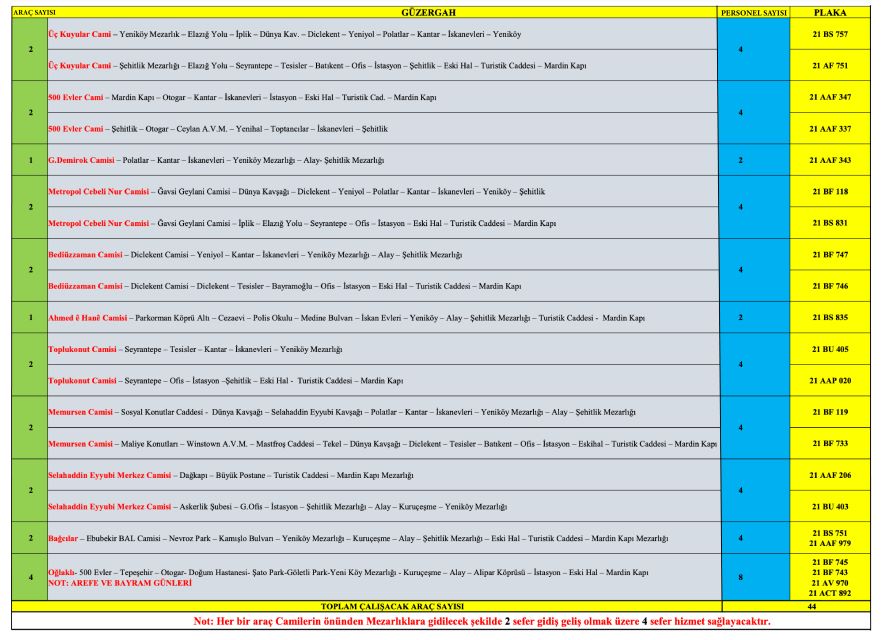Click the PERSONEL SAYISI column header
This screenshot has height=640, width=882.
click(753, 14)
